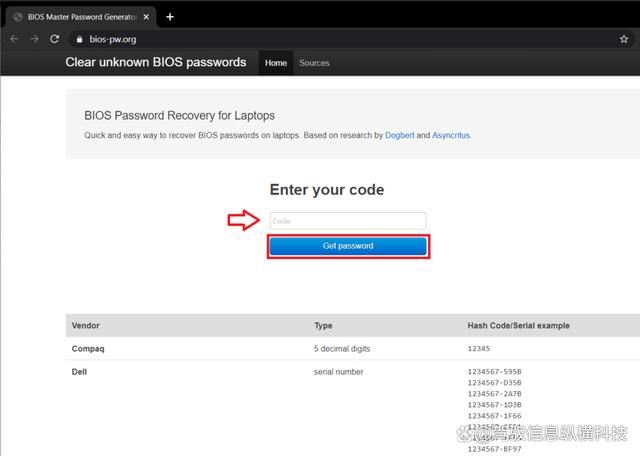Click the padlock site info icon
Screen dimensions: 640x456
click(79, 39)
